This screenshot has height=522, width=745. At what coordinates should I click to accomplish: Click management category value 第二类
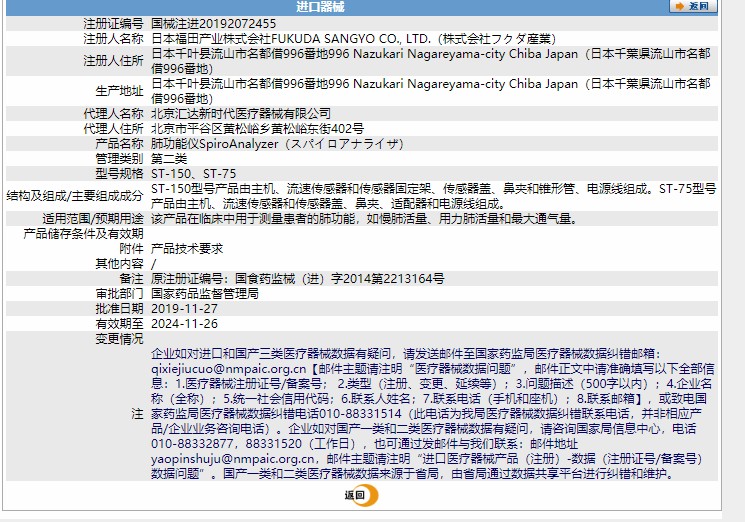tap(169, 159)
